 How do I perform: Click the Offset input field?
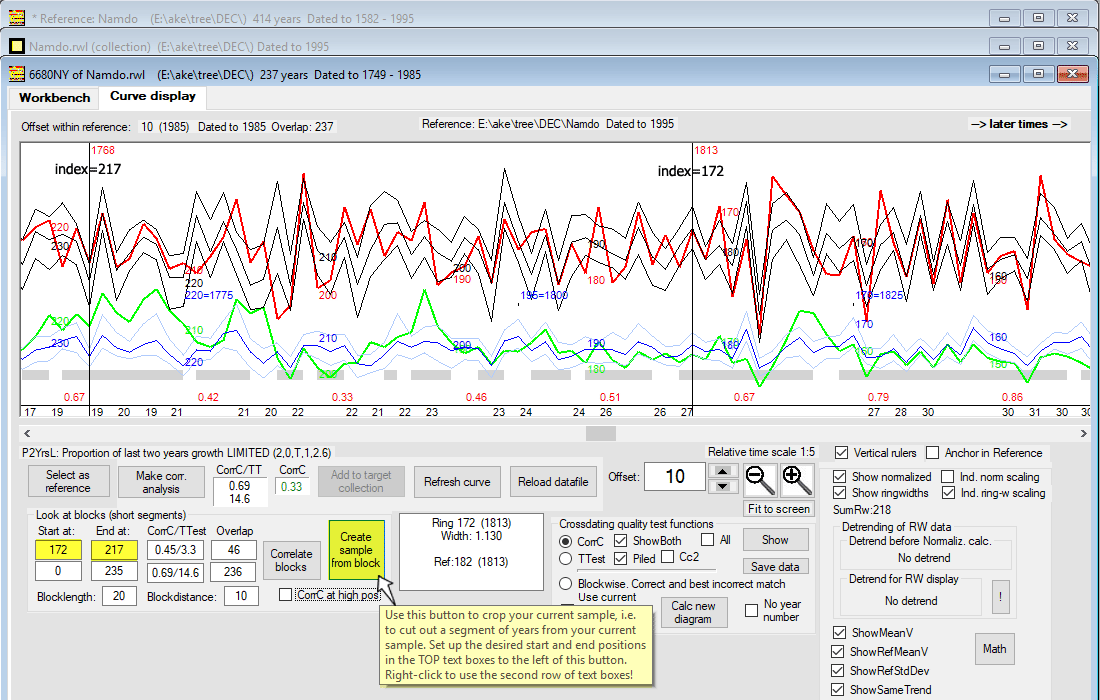click(x=675, y=477)
